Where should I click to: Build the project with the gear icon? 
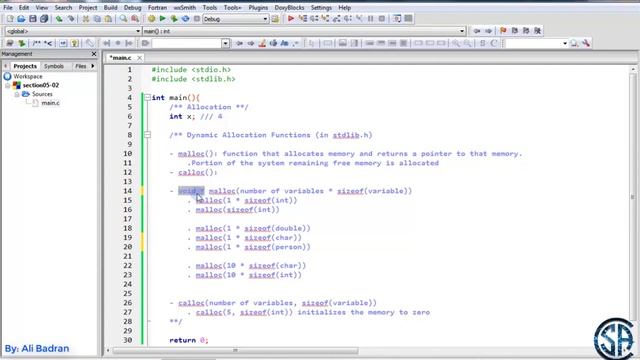point(151,19)
